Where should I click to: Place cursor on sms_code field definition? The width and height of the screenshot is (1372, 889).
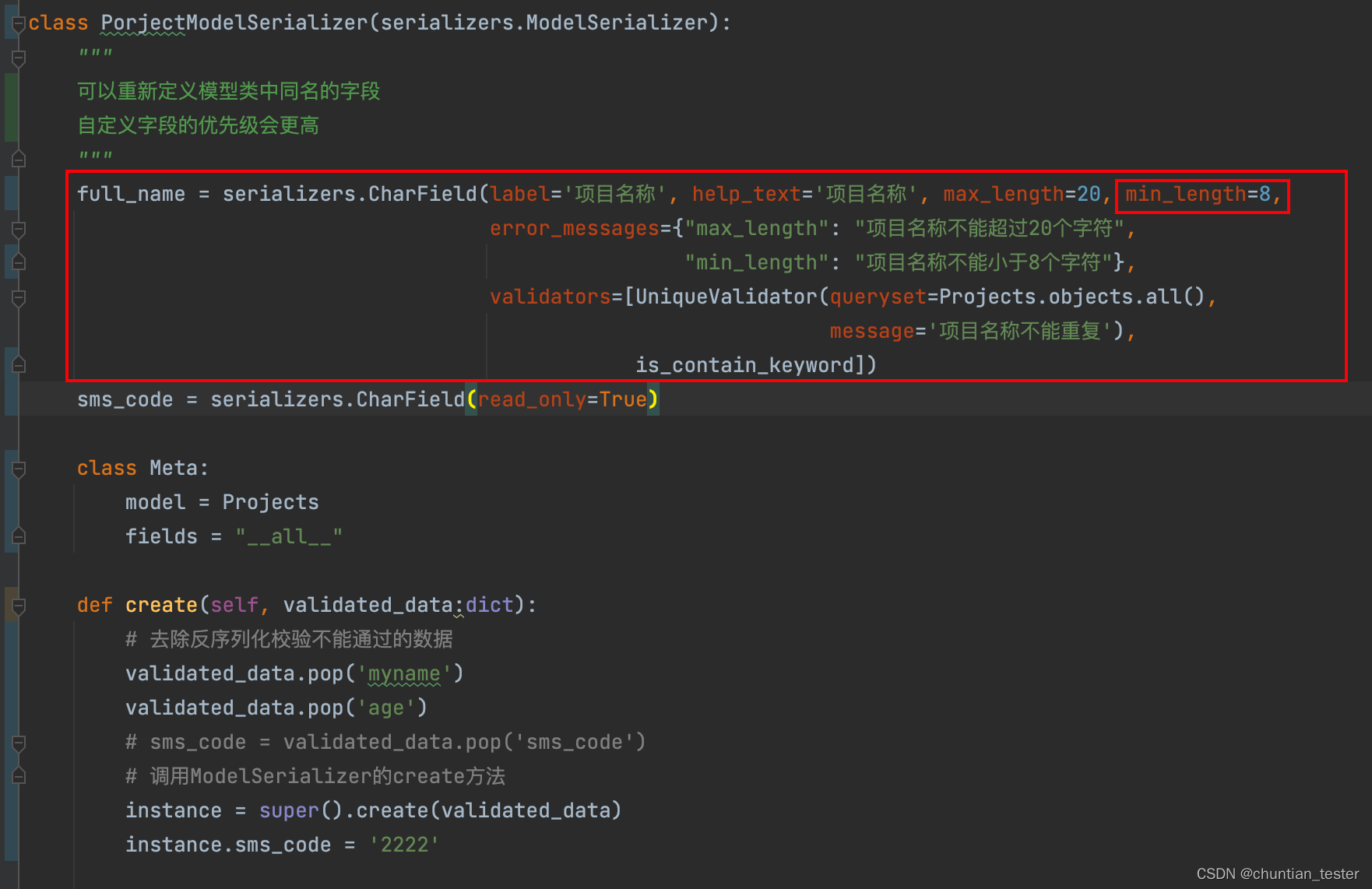point(125,399)
